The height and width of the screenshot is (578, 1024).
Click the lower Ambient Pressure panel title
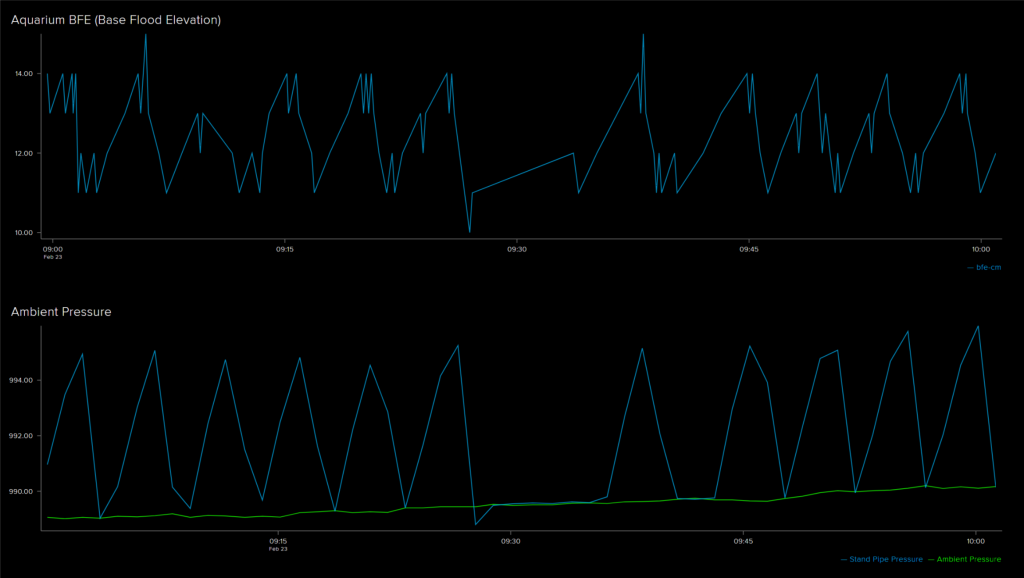61,312
